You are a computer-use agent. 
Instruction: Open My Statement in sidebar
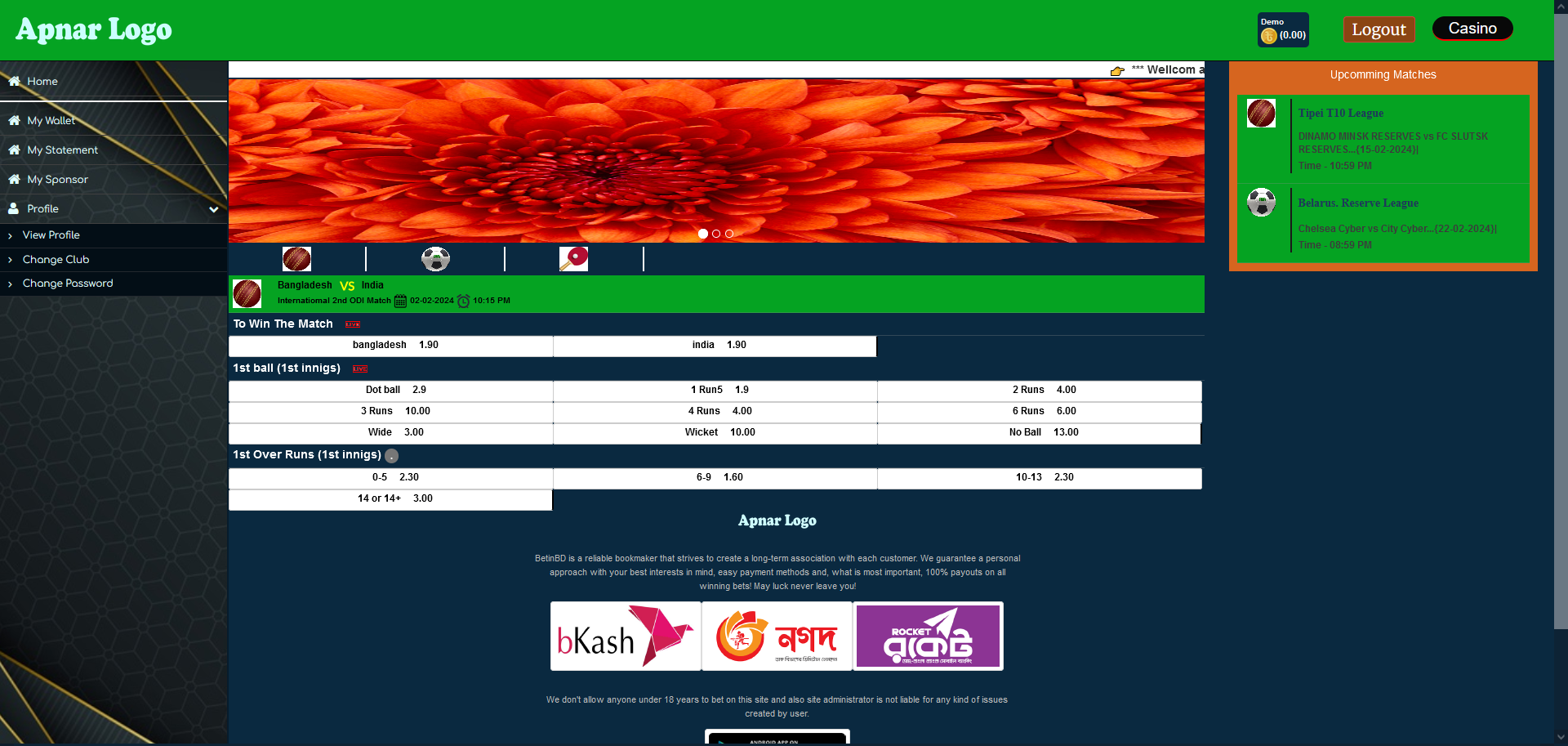62,150
